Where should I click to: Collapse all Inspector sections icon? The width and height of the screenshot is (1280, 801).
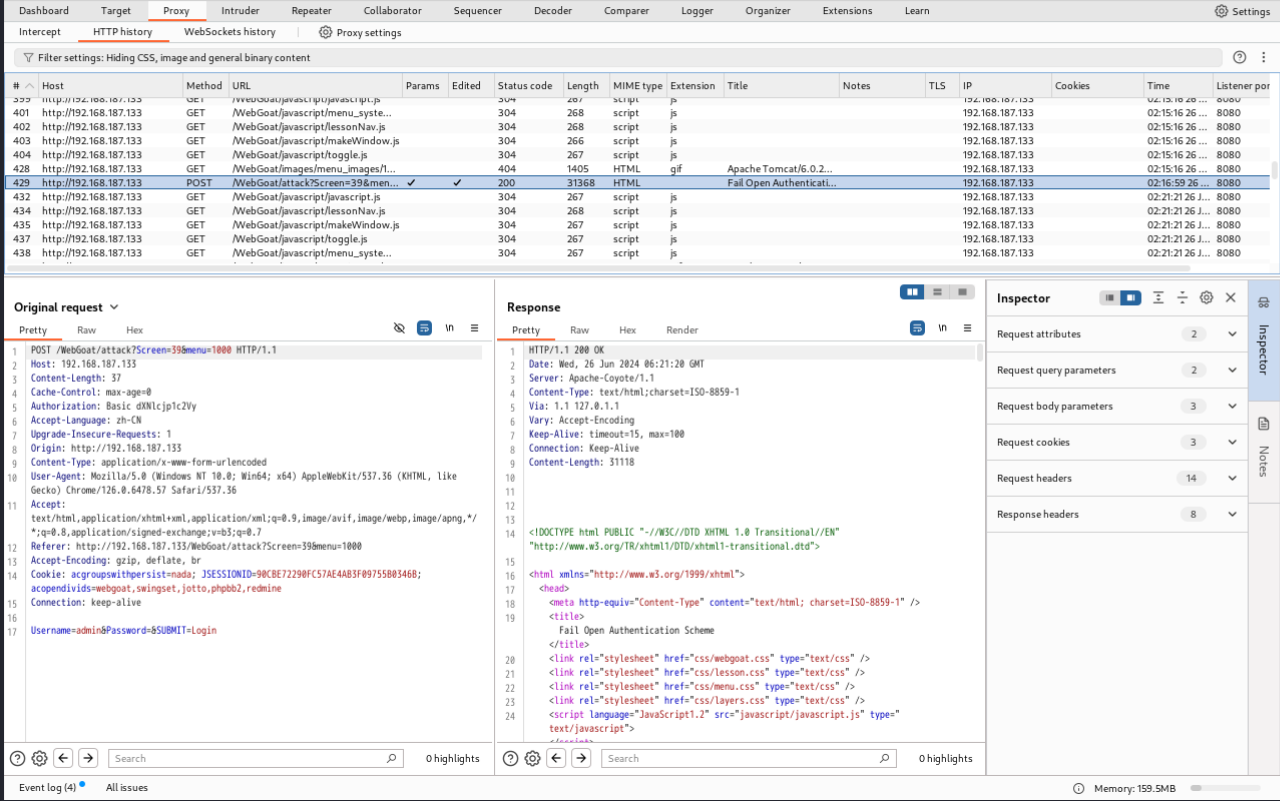click(1182, 298)
